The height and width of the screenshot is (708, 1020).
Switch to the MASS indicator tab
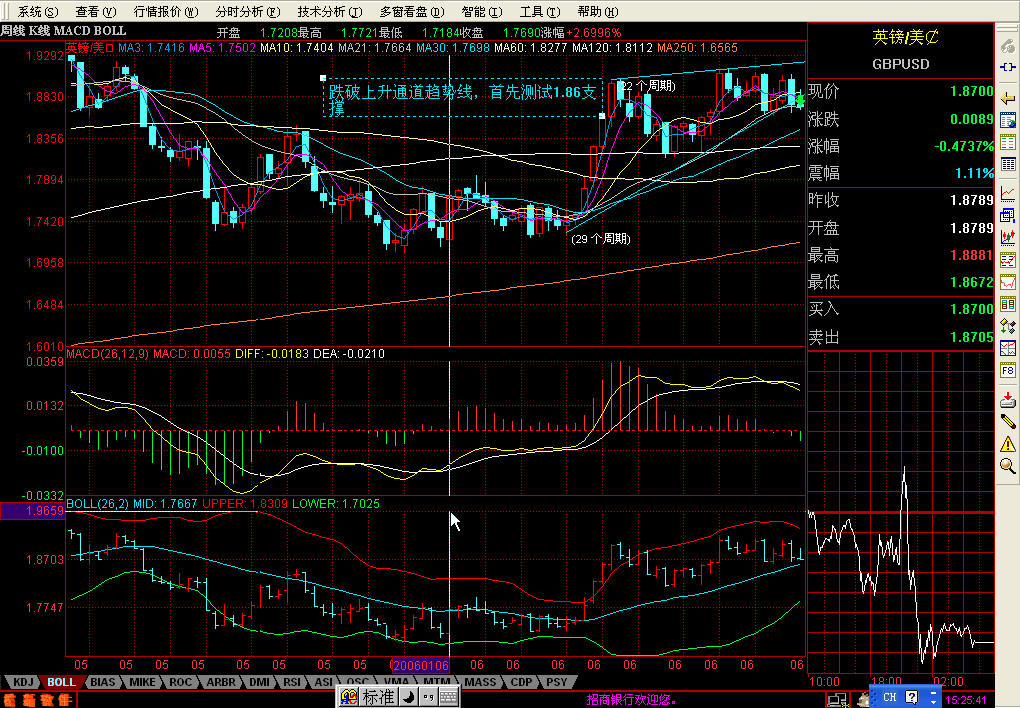(480, 682)
